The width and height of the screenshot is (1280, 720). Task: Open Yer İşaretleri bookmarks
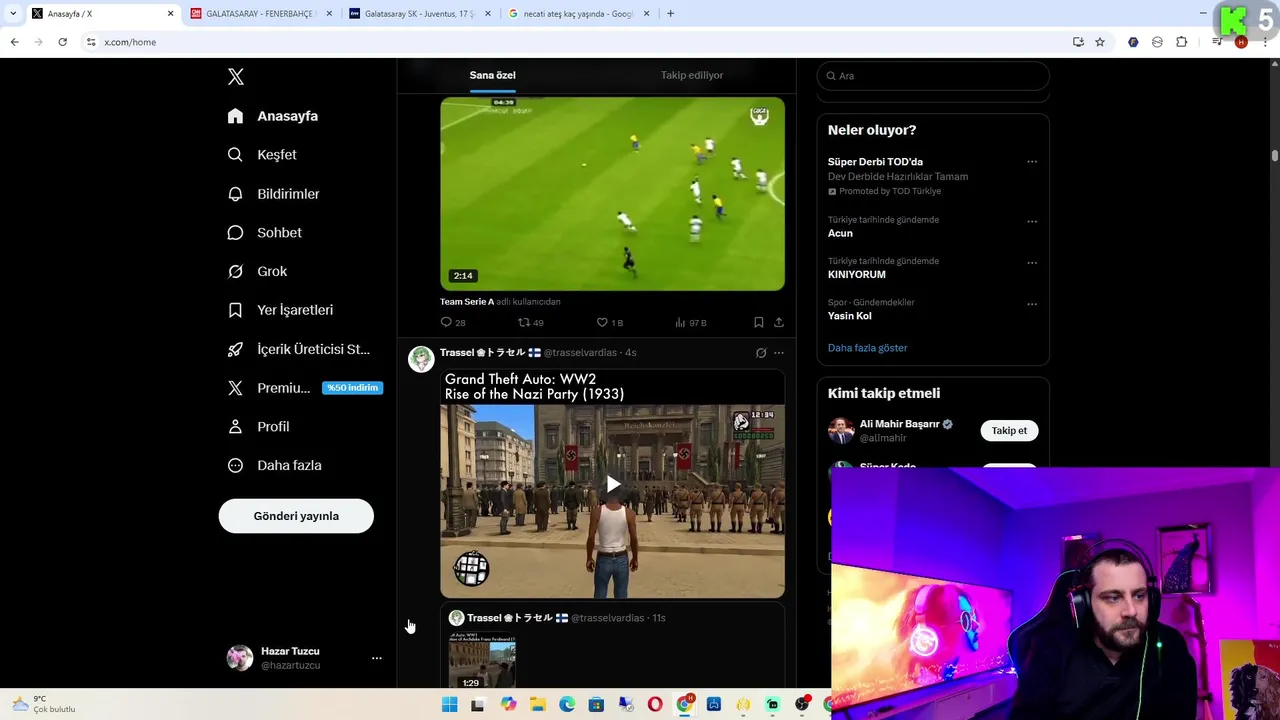pos(281,310)
